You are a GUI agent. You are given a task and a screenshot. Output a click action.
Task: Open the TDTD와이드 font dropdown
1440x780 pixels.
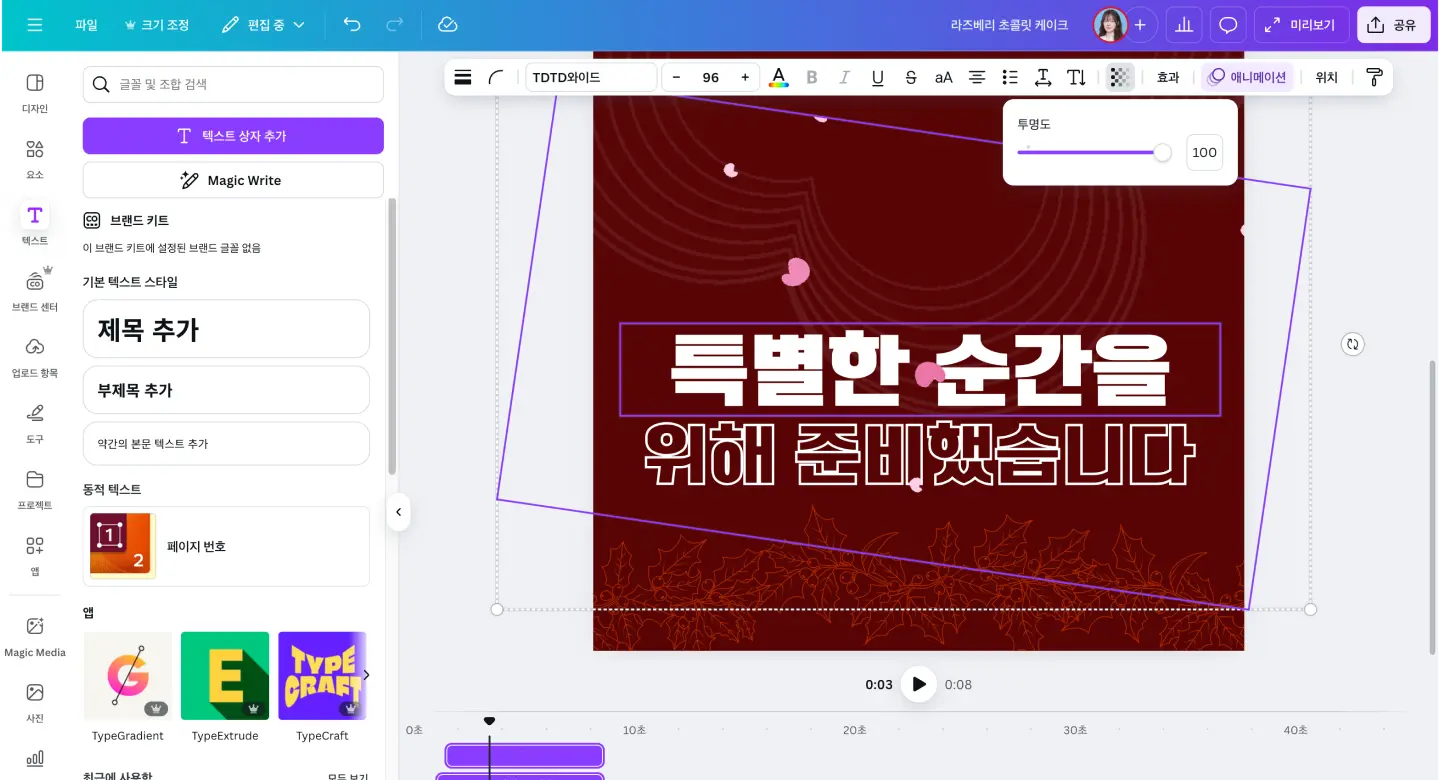tap(590, 78)
